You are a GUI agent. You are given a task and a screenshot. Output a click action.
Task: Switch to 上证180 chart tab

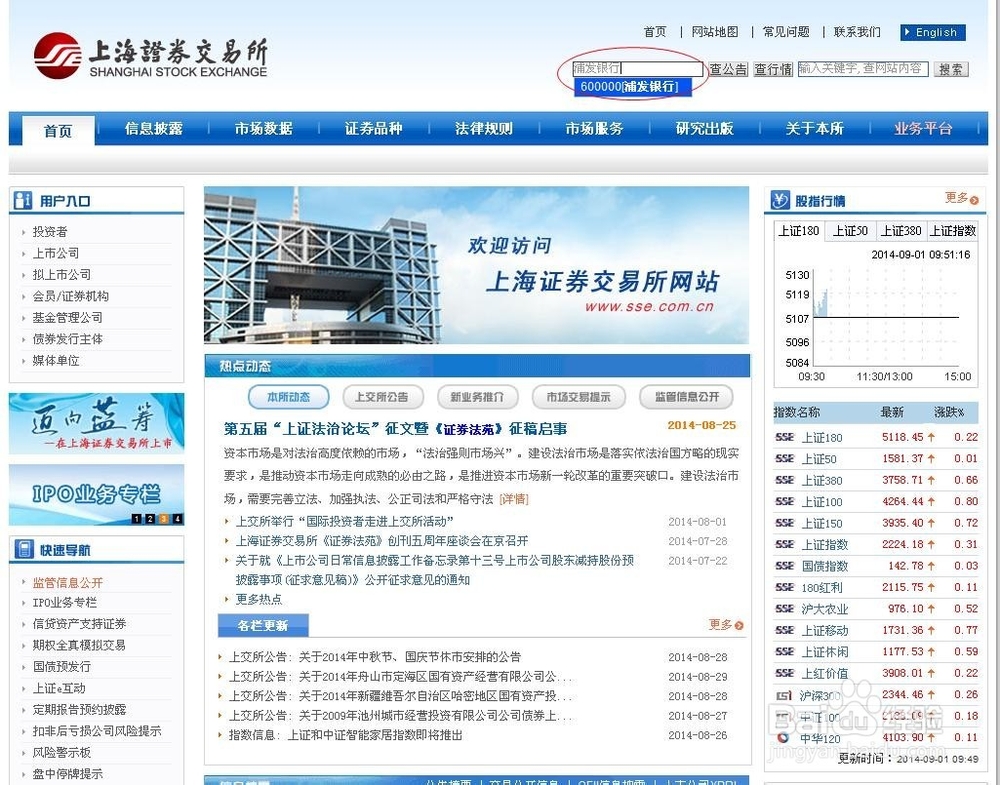(798, 231)
